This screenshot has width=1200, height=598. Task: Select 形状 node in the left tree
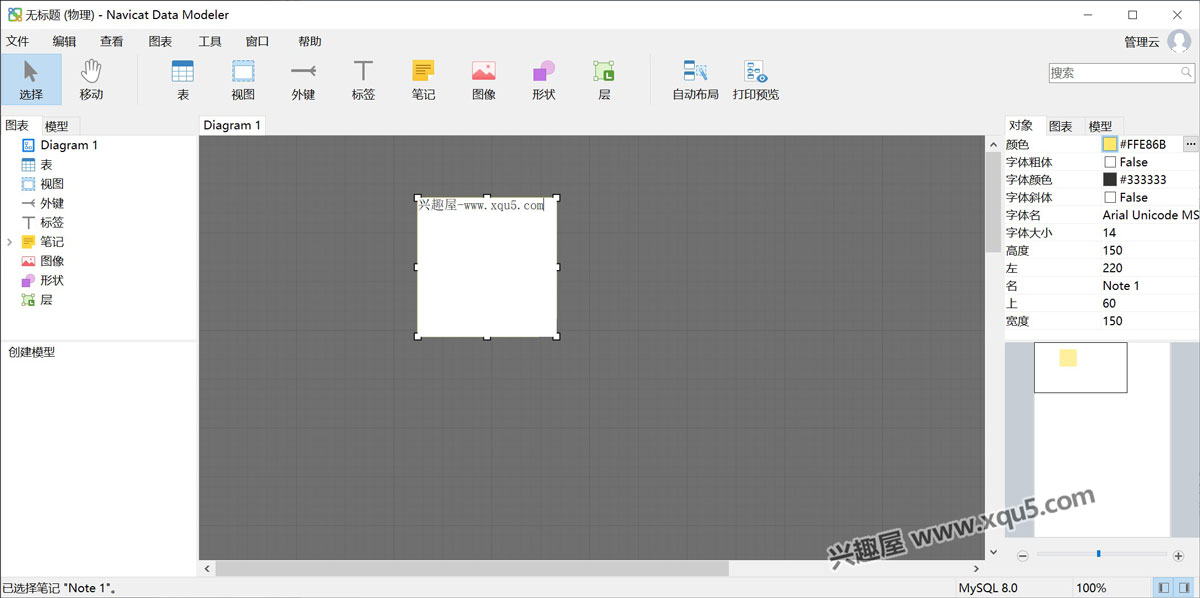(52, 280)
